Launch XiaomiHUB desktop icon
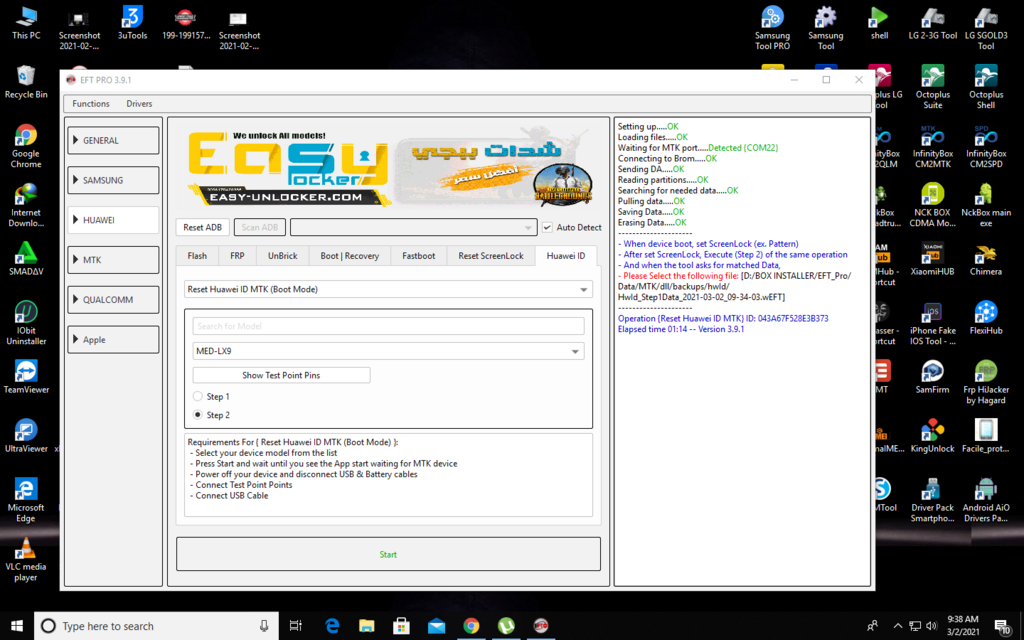 933,259
